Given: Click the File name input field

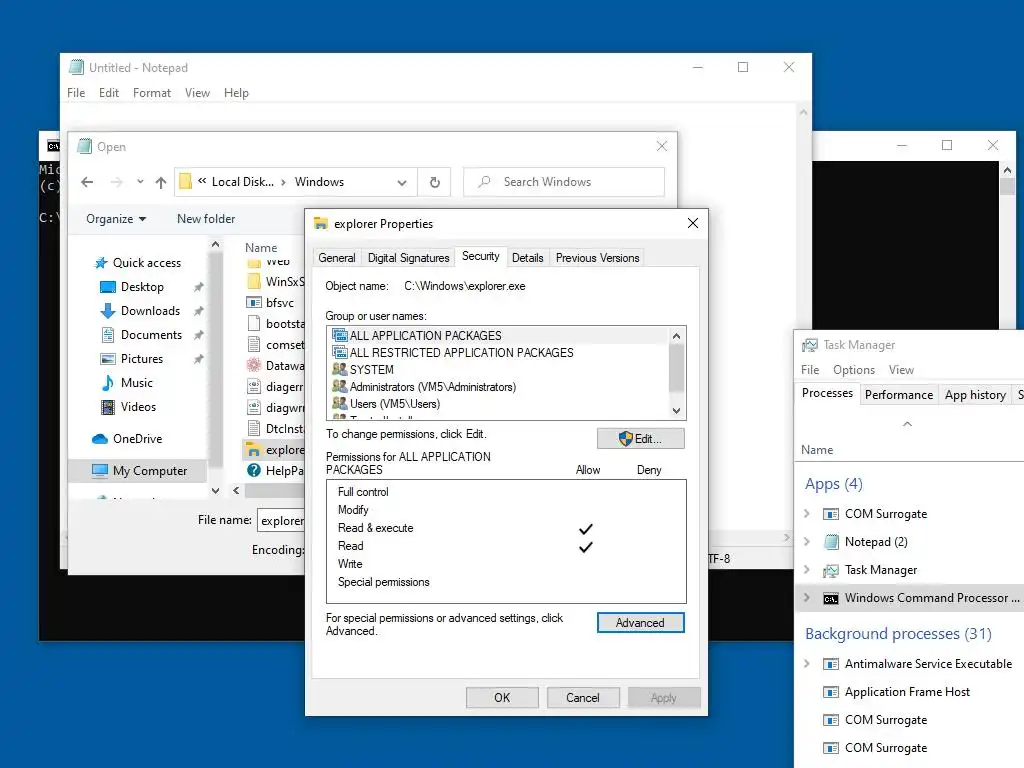Looking at the screenshot, I should click(x=281, y=520).
